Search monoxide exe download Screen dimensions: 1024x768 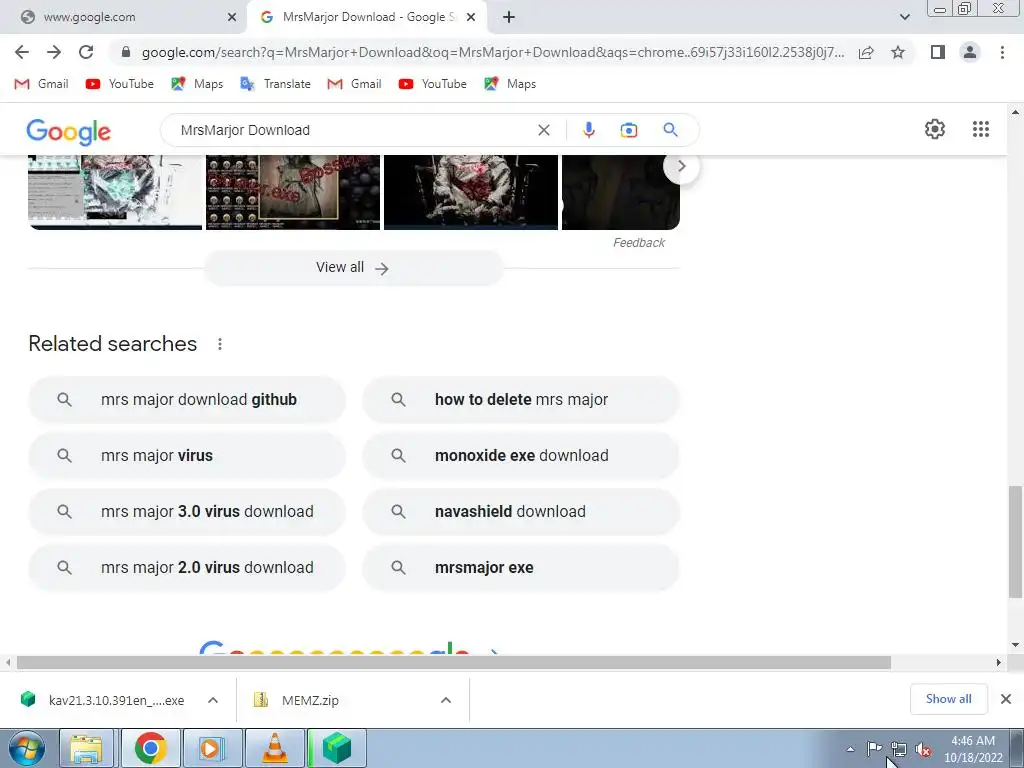[521, 456]
